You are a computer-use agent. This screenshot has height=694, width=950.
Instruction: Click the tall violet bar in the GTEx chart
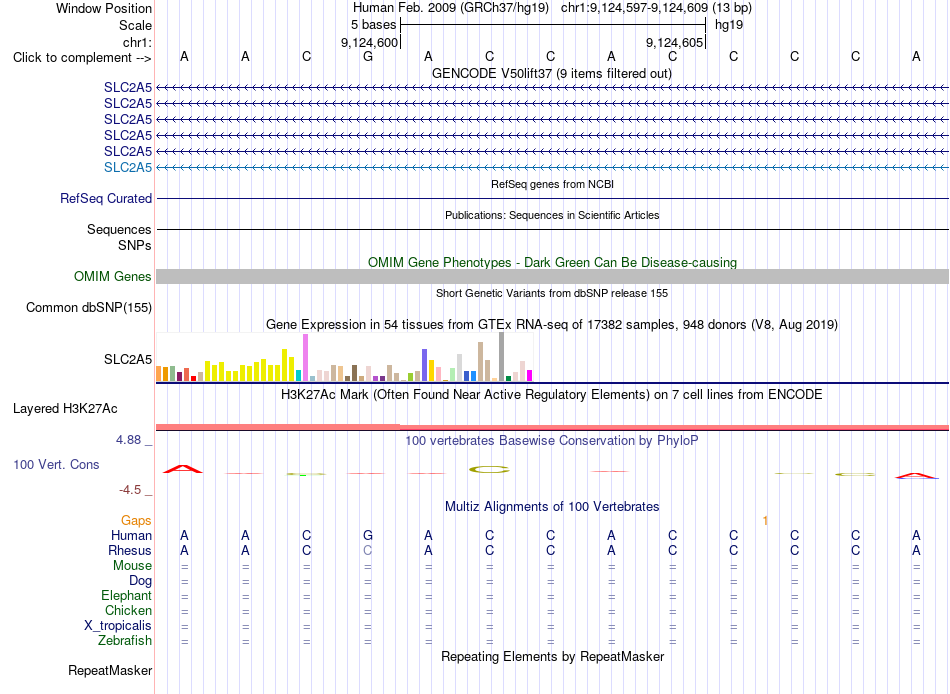point(305,358)
